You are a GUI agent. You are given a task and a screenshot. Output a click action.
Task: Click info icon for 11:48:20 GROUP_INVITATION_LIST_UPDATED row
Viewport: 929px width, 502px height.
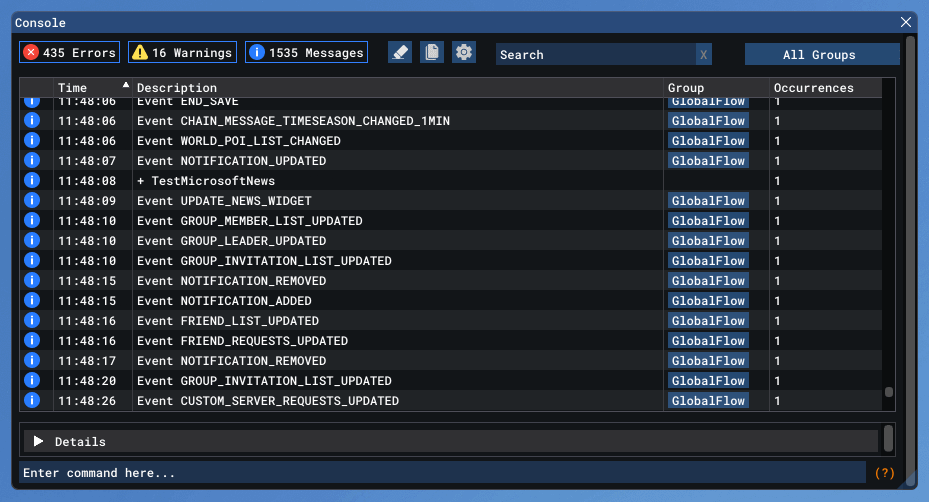(32, 381)
